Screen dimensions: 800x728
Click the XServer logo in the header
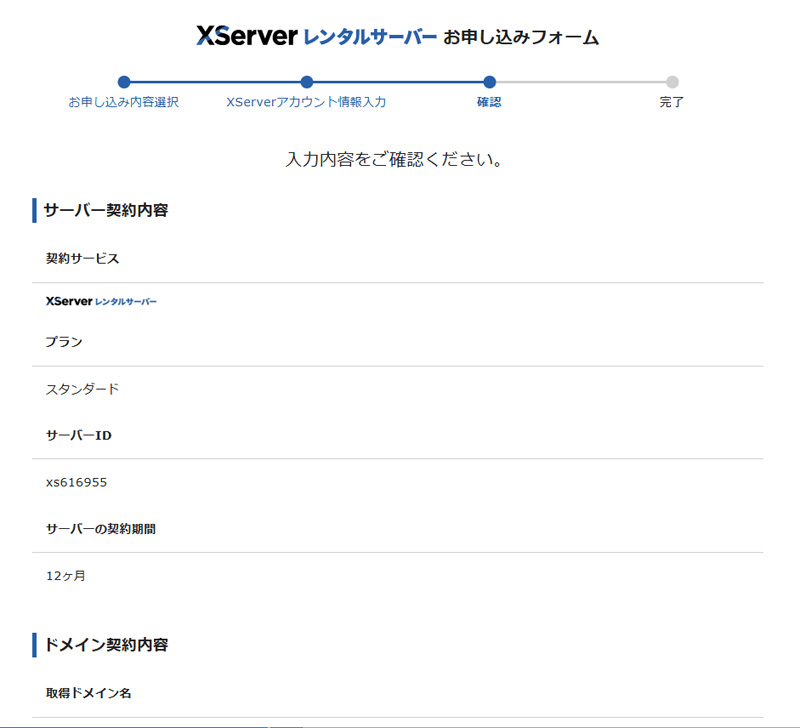click(x=247, y=33)
